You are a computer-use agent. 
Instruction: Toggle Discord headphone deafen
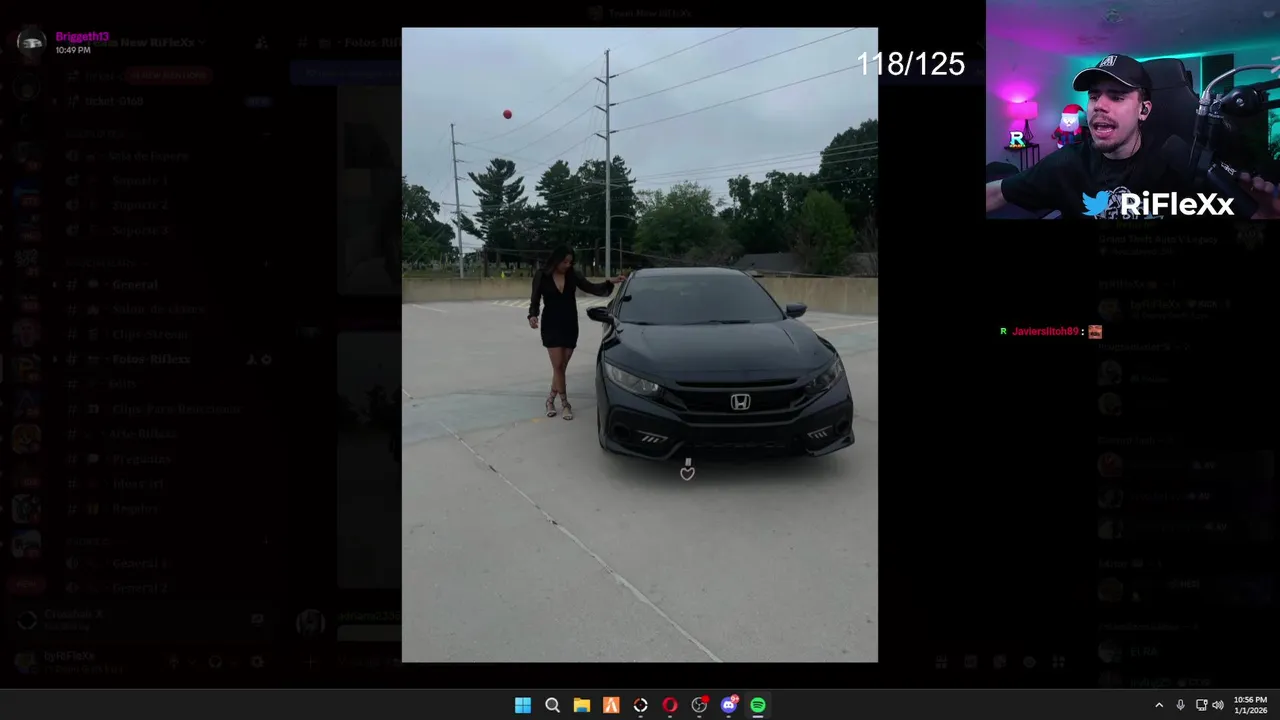point(215,662)
